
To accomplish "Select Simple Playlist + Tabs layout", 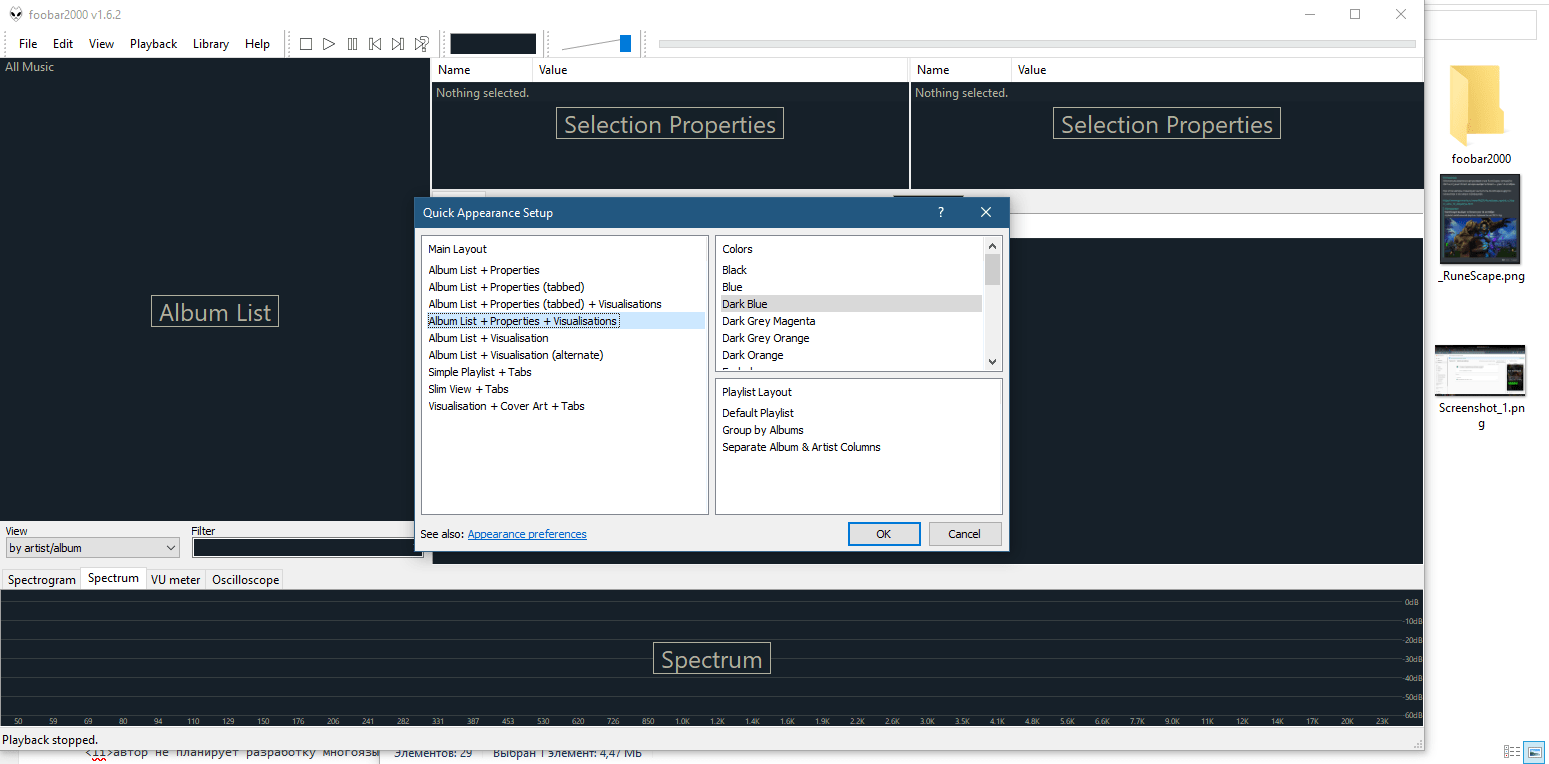I will coord(480,372).
